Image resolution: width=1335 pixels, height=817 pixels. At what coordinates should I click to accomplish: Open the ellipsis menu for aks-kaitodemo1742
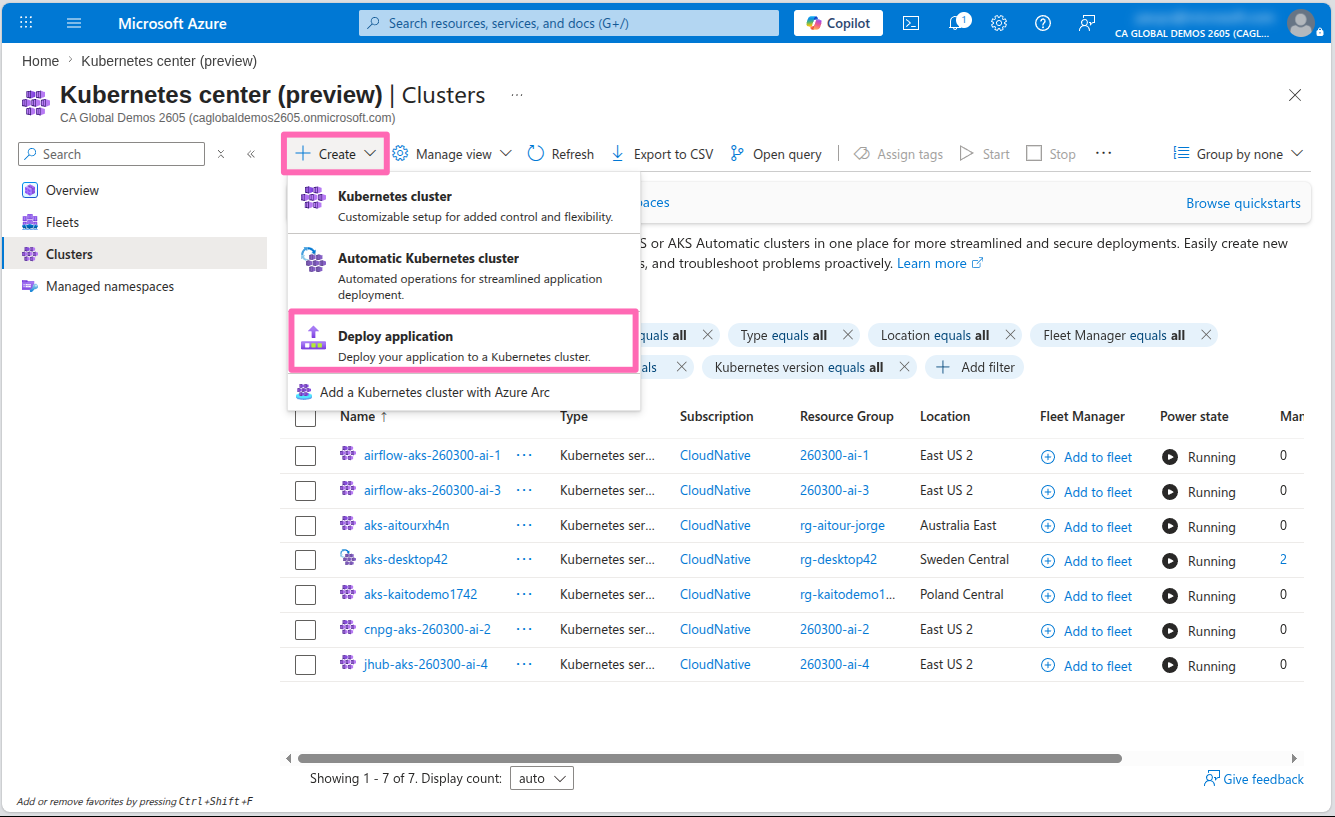click(524, 594)
